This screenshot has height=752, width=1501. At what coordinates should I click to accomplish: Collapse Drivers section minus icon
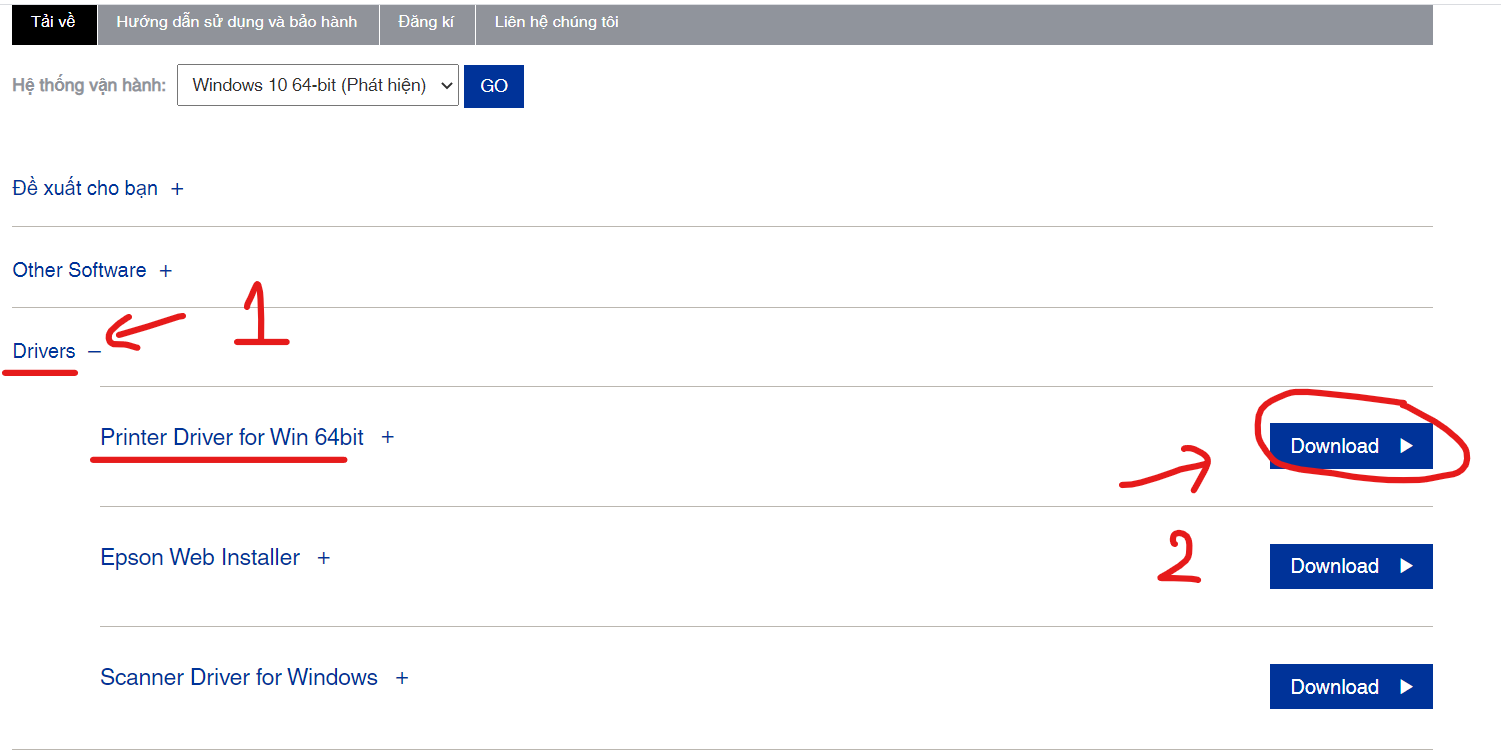(94, 352)
